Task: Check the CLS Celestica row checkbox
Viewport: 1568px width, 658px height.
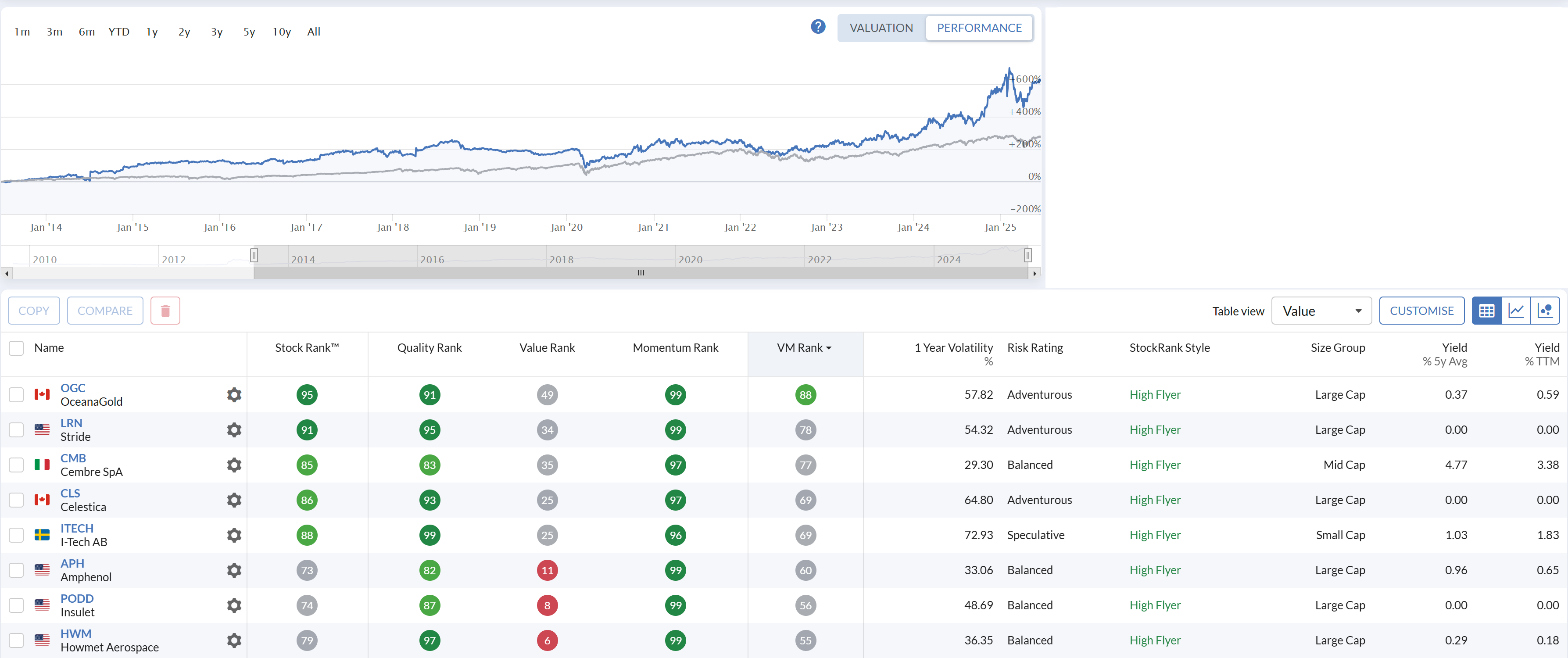Action: point(16,501)
